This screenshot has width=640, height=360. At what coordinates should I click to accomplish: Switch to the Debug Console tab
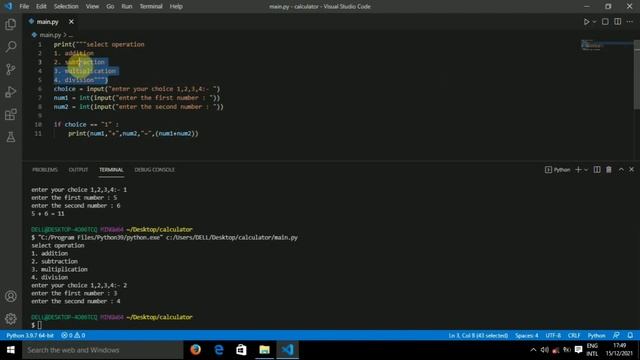[x=155, y=170]
